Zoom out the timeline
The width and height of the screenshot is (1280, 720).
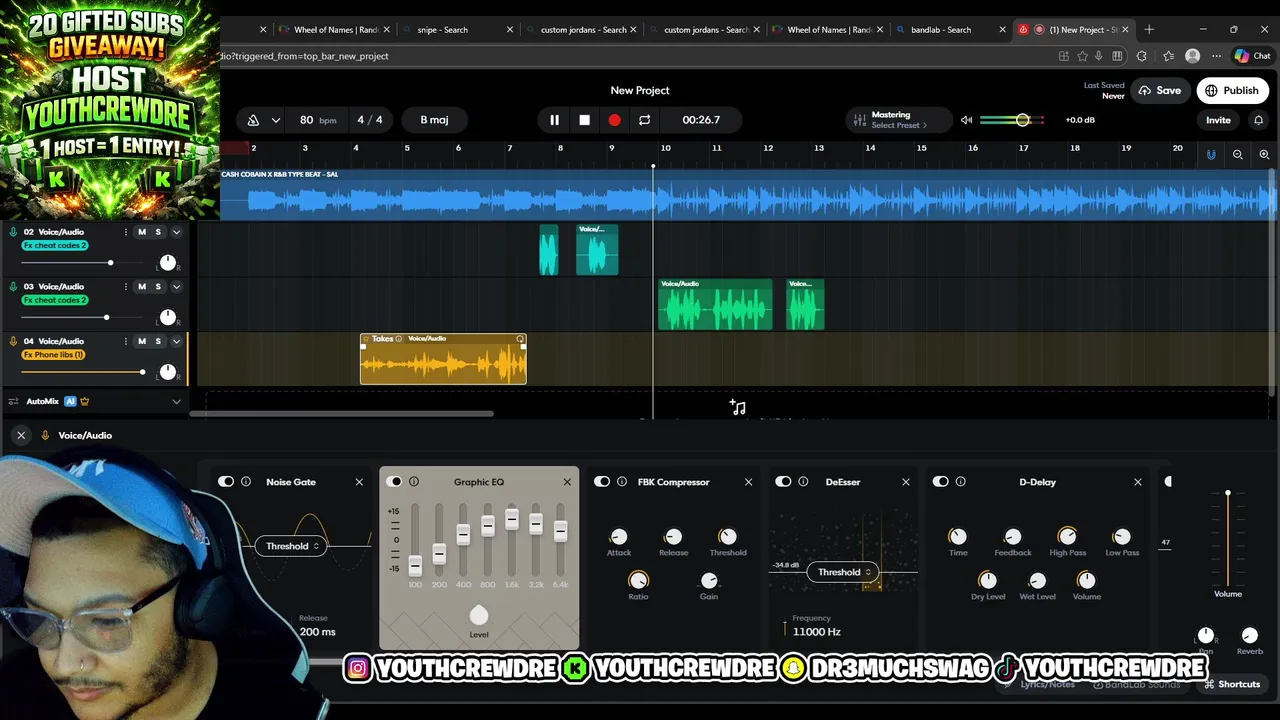tap(1237, 154)
